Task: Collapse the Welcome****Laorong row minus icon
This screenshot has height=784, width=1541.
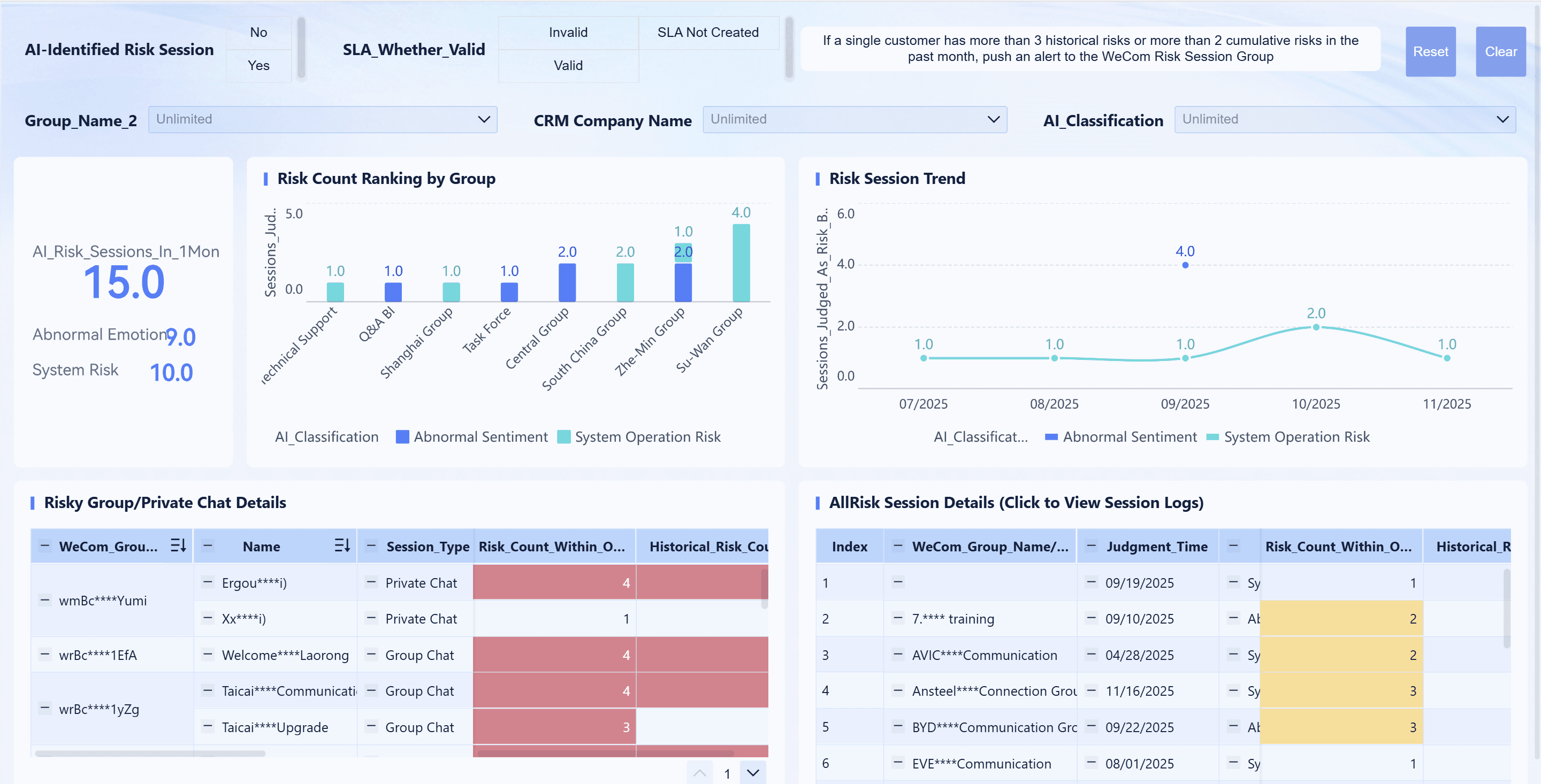Action: pyautogui.click(x=208, y=654)
